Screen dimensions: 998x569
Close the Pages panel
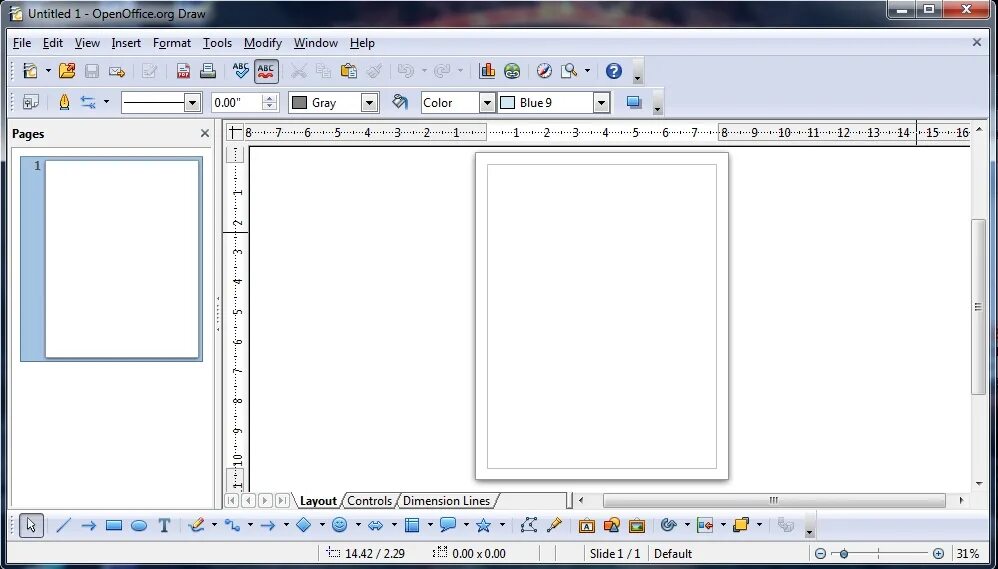204,133
